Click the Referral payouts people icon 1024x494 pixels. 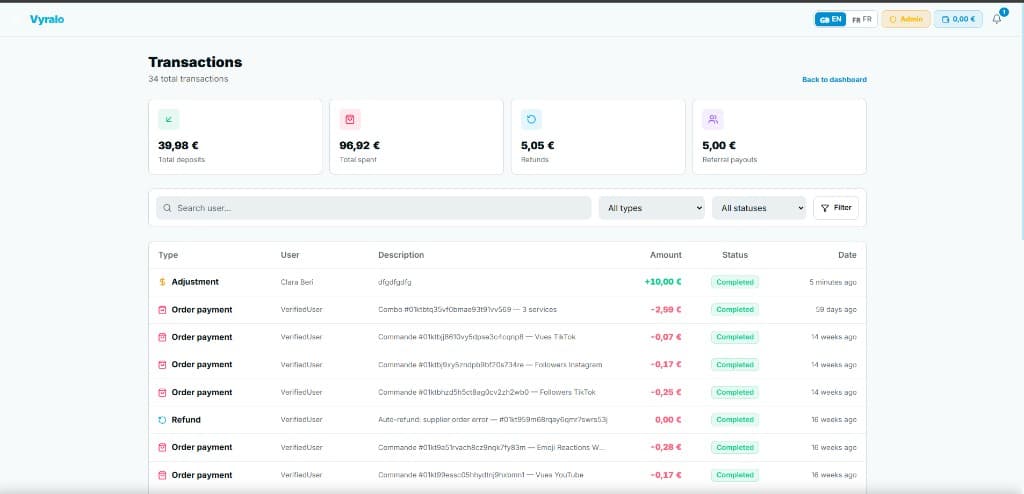click(712, 119)
